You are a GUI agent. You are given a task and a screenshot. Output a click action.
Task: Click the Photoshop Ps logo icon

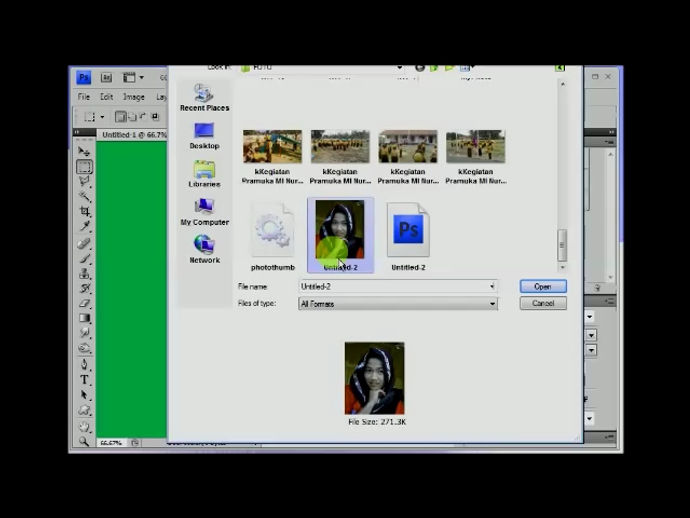pos(84,78)
